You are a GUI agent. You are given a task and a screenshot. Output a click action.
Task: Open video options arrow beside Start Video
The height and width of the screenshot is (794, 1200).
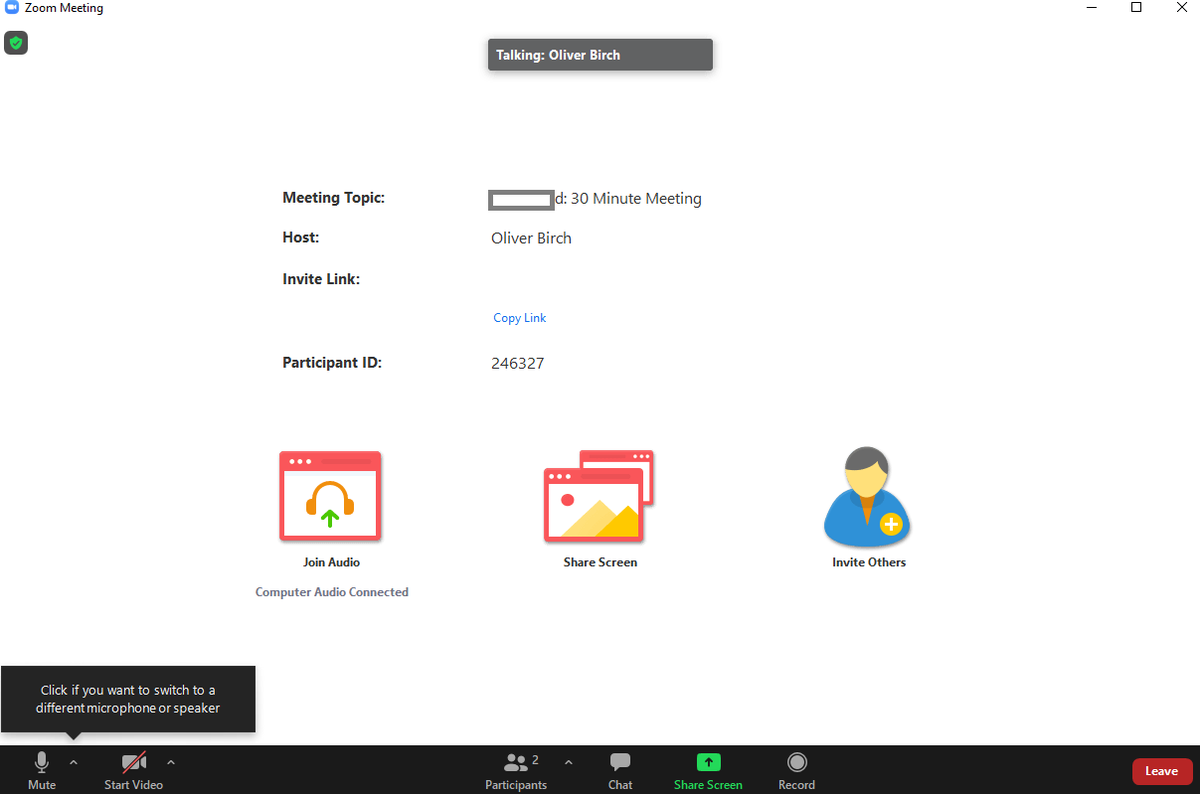tap(171, 762)
